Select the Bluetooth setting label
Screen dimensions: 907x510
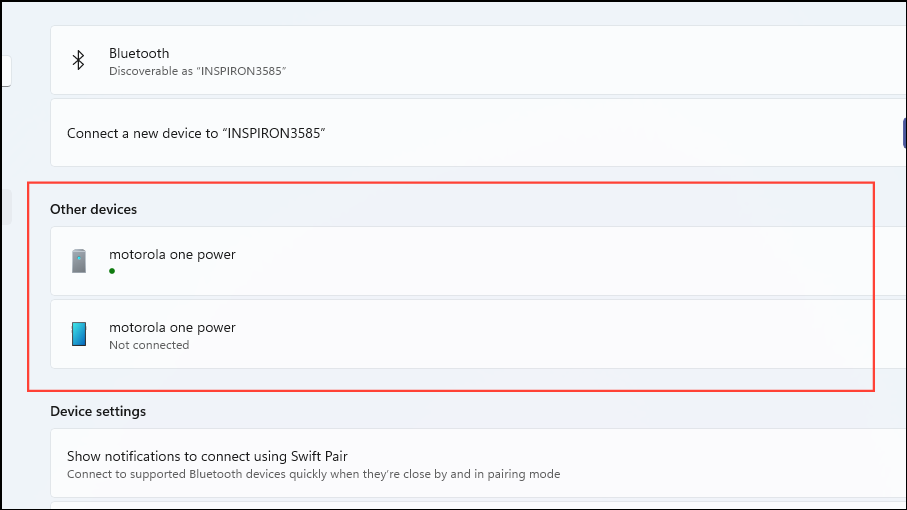click(x=139, y=53)
